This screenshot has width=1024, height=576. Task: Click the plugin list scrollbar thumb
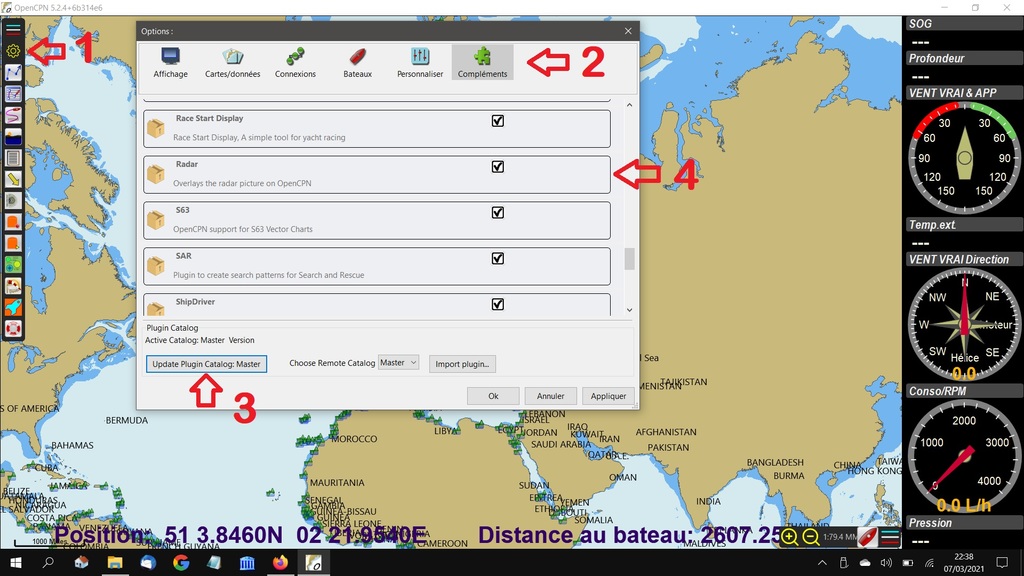coord(630,259)
